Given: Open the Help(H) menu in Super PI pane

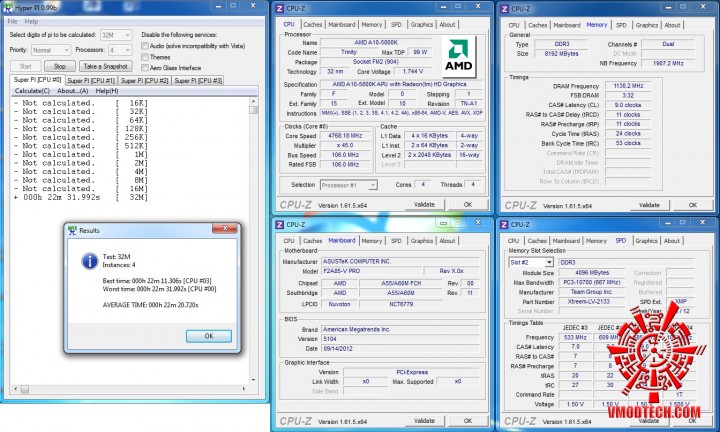Looking at the screenshot, I should coord(107,91).
